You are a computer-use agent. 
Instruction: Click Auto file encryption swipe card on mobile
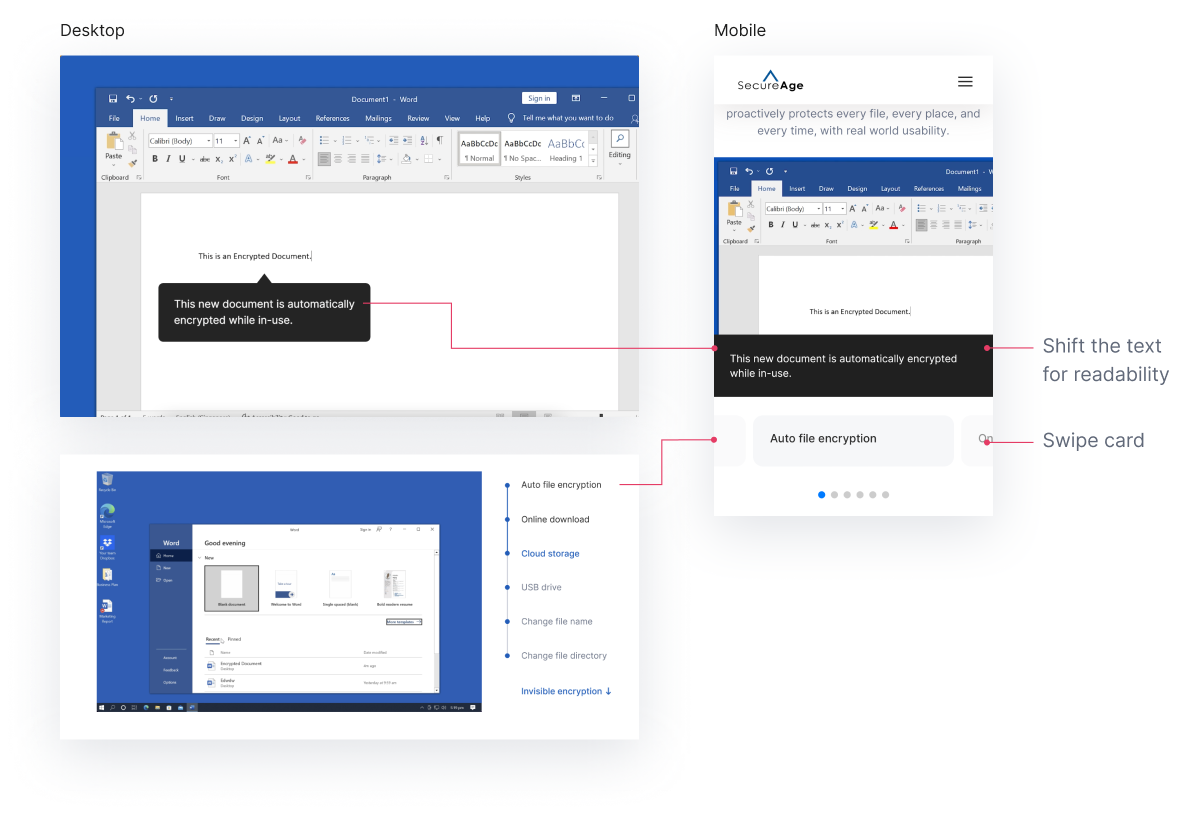coord(853,441)
